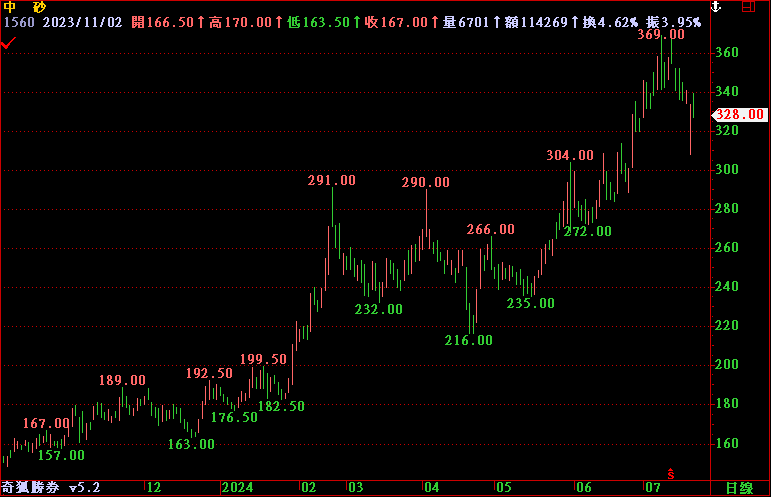
Task: Click the 中砂 stock name
Action: click(24, 7)
